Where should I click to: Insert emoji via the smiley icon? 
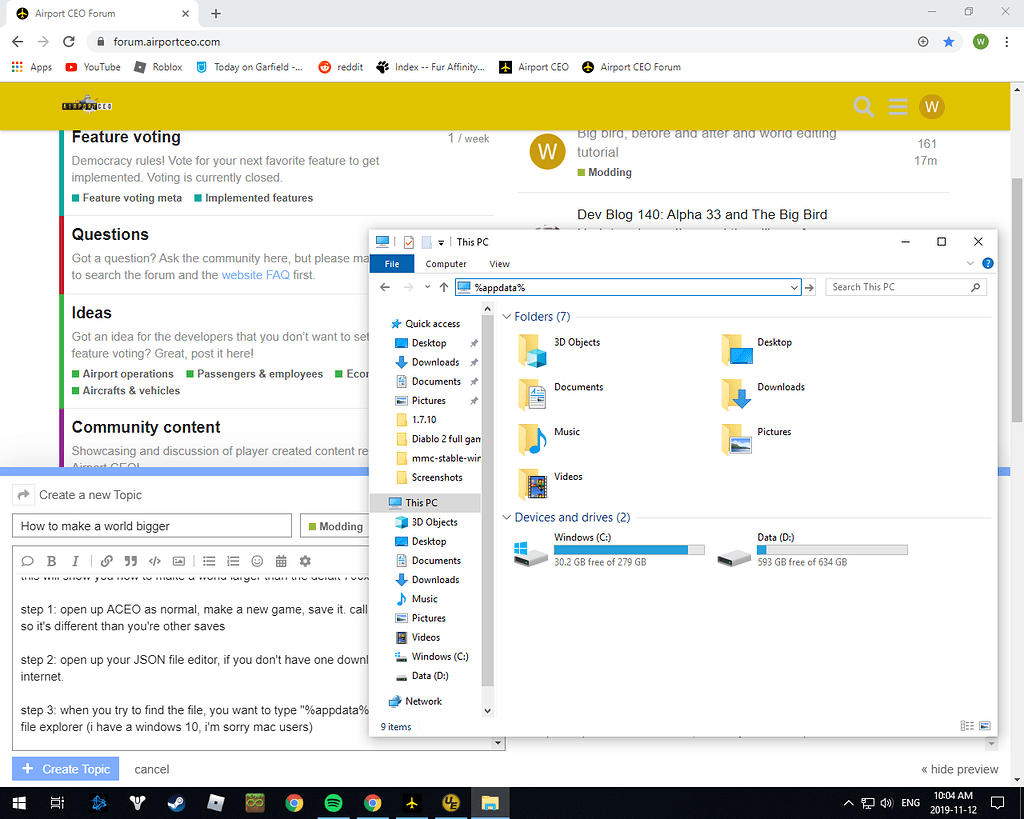tap(257, 561)
